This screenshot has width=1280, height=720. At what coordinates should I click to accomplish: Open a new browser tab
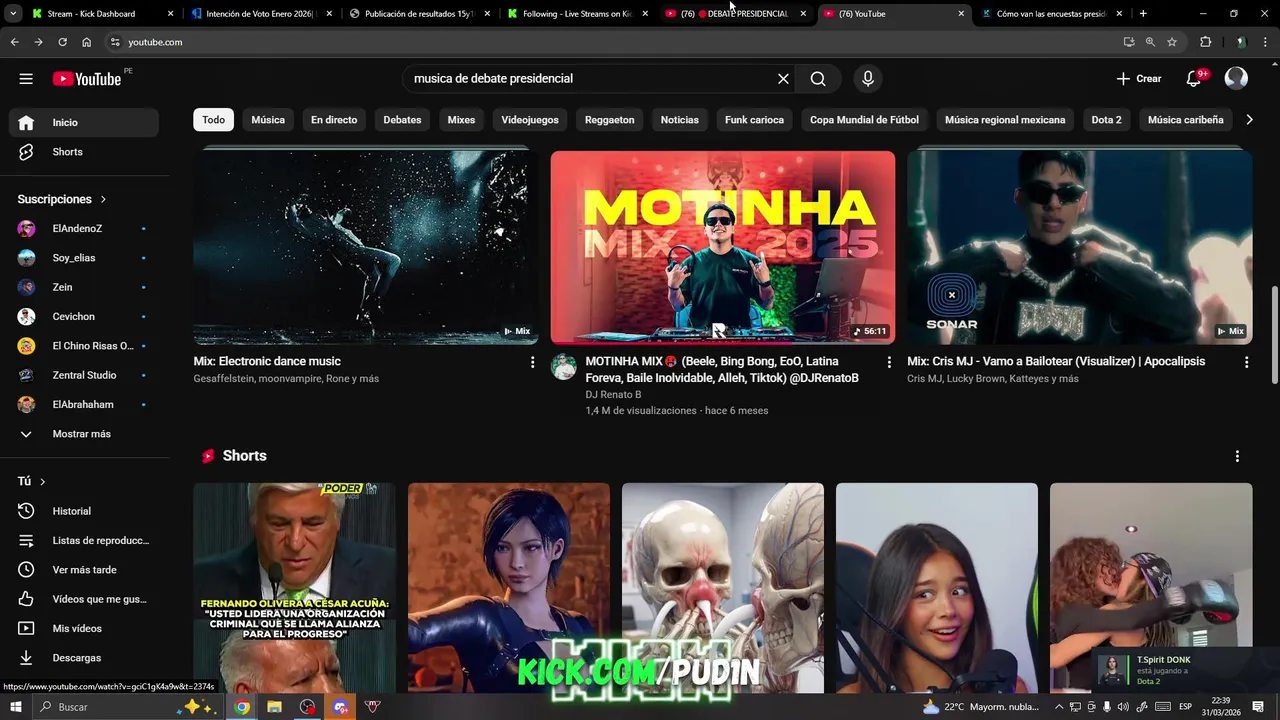1143,14
